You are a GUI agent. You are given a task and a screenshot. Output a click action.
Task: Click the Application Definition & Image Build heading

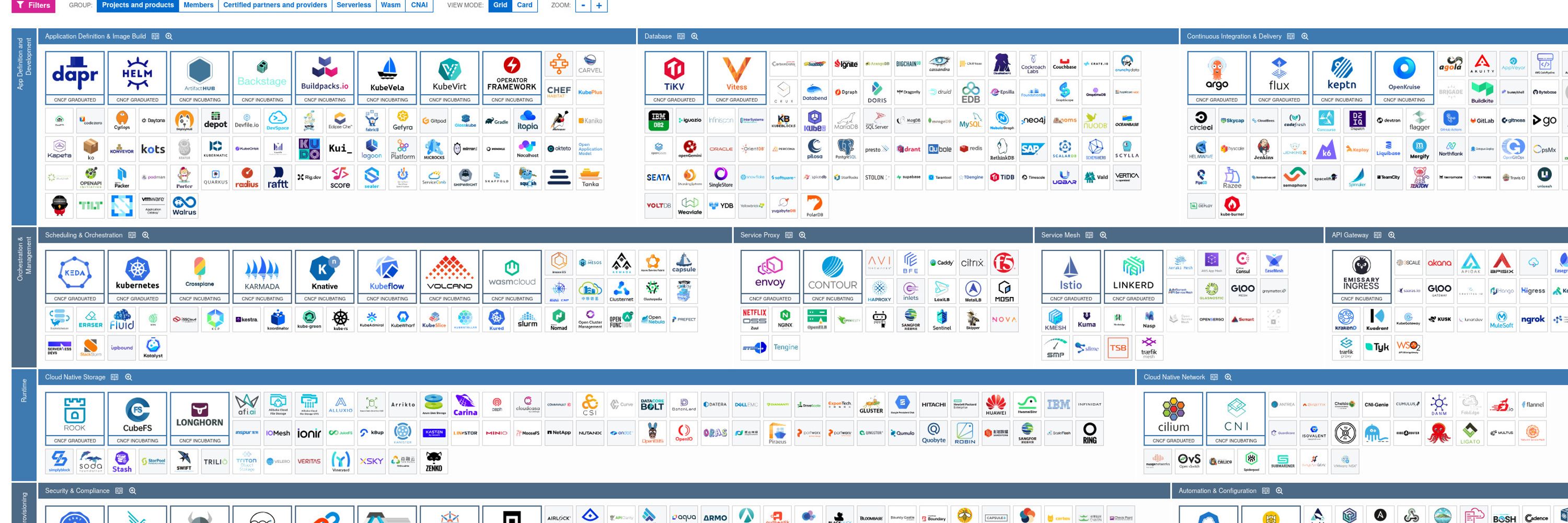pyautogui.click(x=96, y=37)
